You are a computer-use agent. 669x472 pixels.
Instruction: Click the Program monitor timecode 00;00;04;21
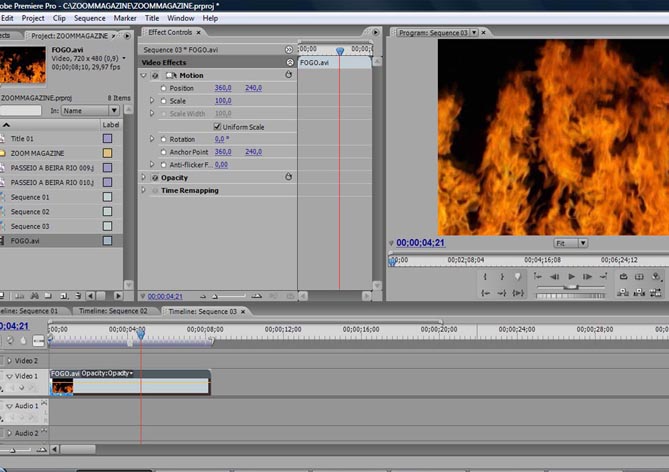(x=421, y=243)
